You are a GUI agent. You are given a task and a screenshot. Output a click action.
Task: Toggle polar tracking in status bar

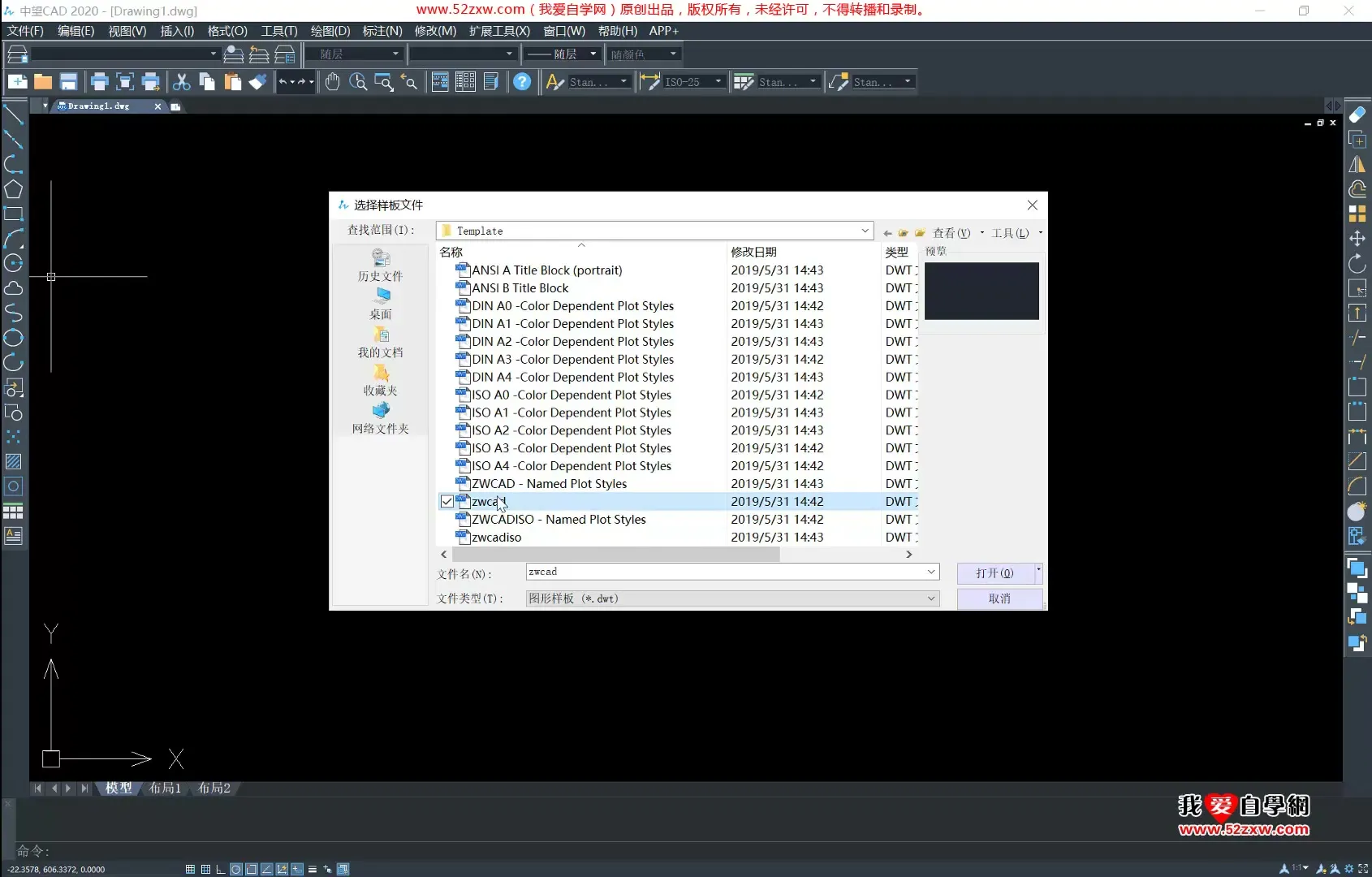tap(235, 869)
